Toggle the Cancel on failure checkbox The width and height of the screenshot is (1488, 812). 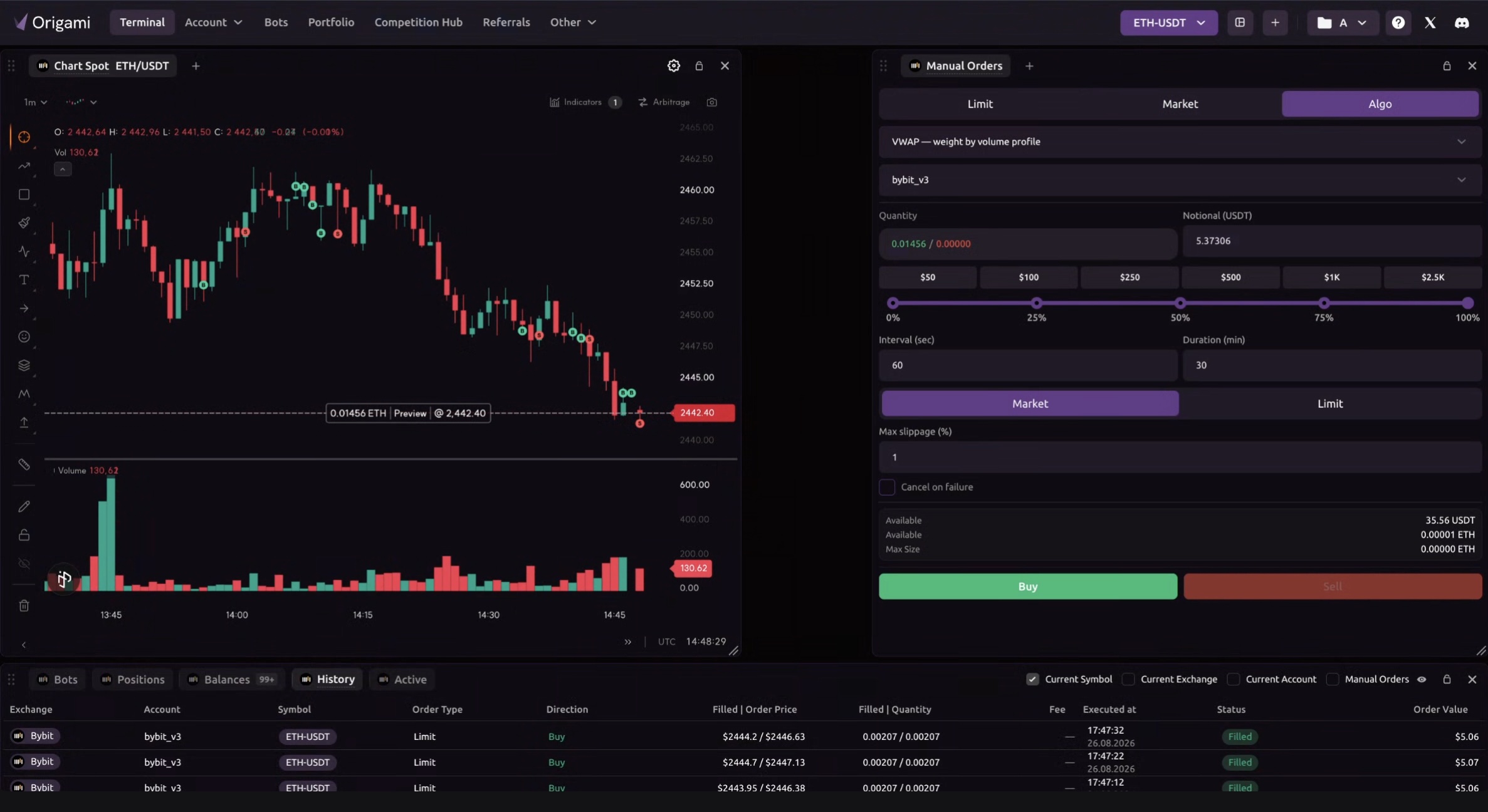pos(887,487)
